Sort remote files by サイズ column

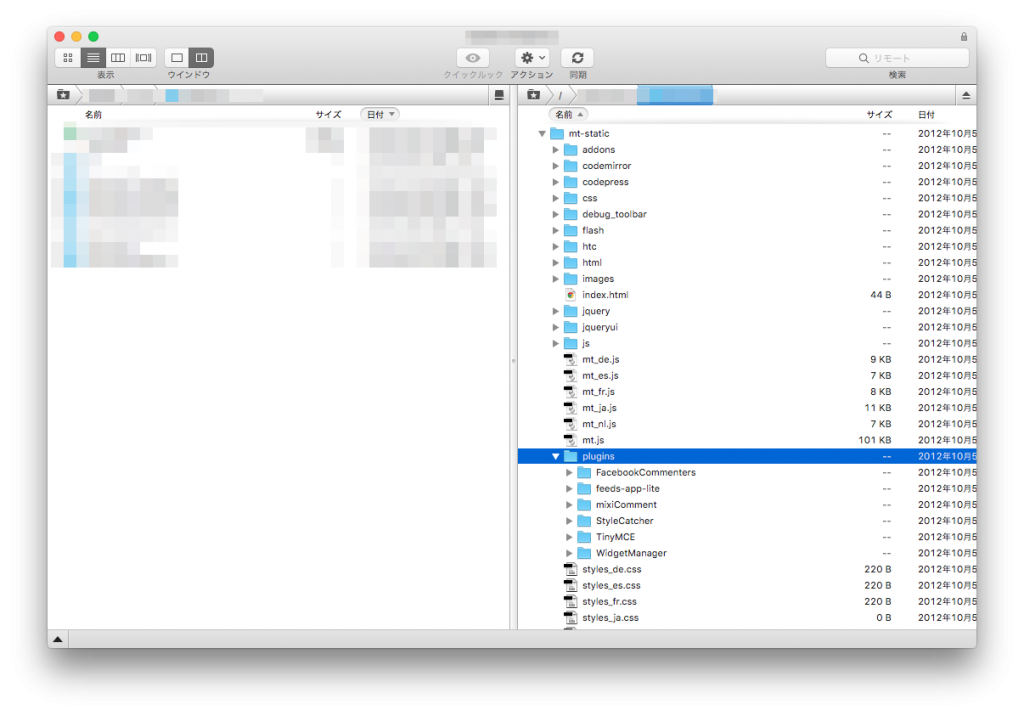tap(878, 114)
